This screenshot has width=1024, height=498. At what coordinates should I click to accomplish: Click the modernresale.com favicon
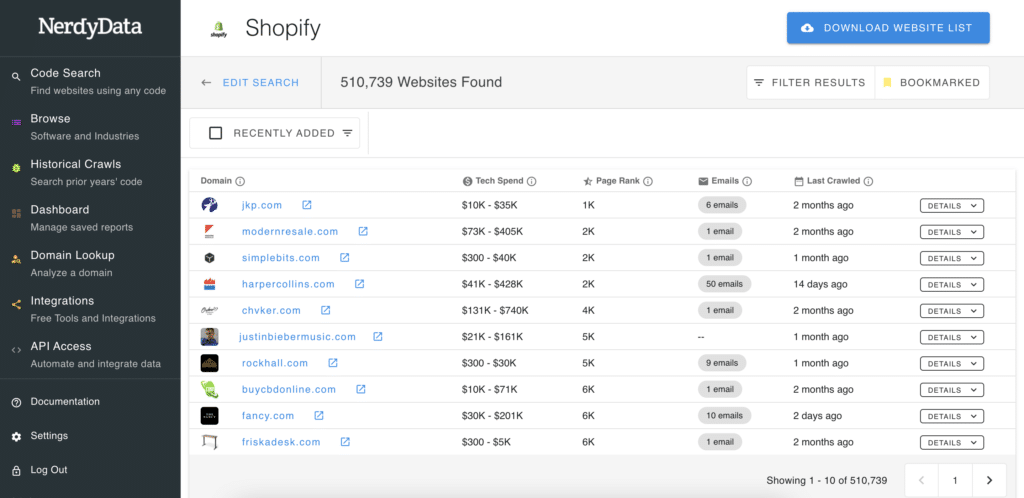point(209,231)
